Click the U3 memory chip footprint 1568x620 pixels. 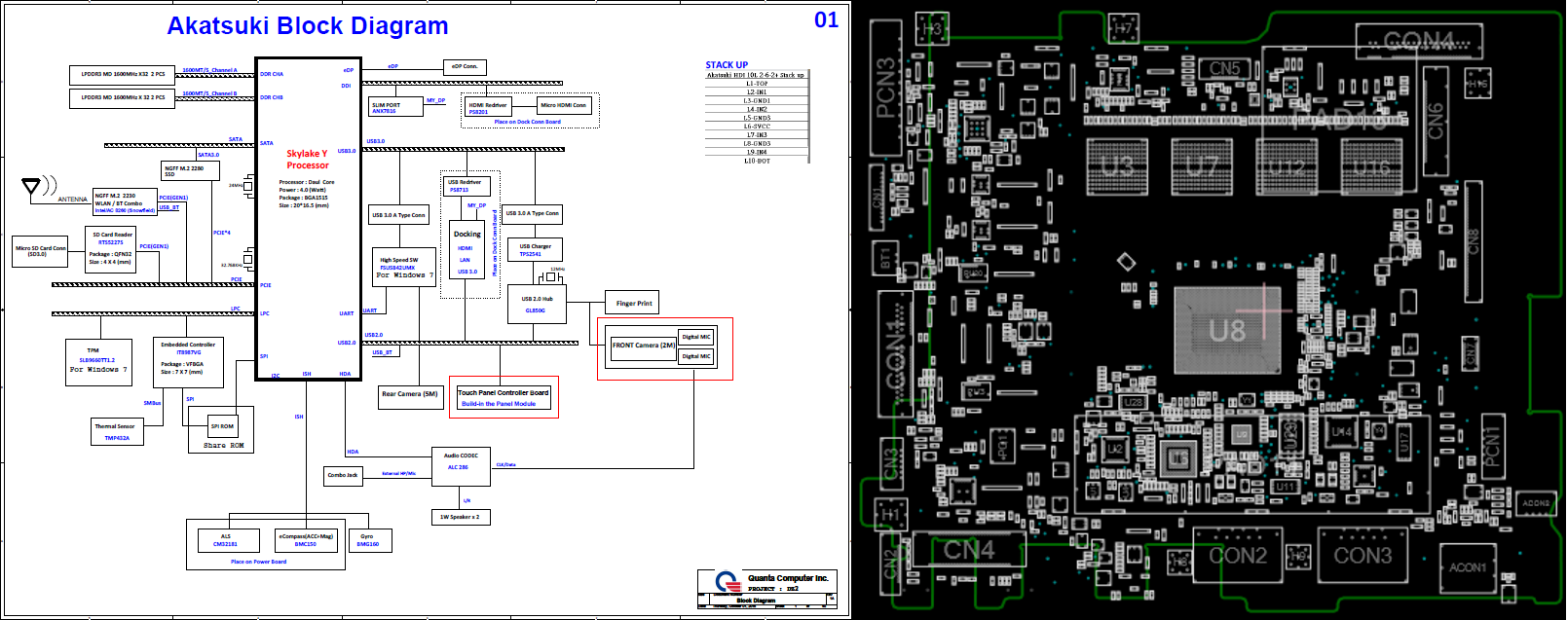pos(1117,166)
